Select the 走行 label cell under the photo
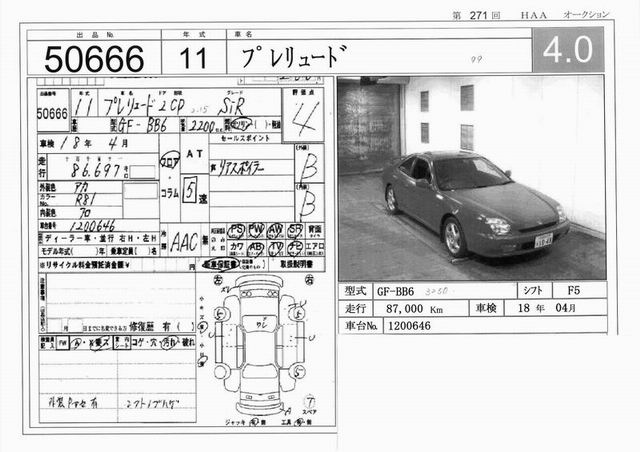This screenshot has height=452, width=640. 356,308
